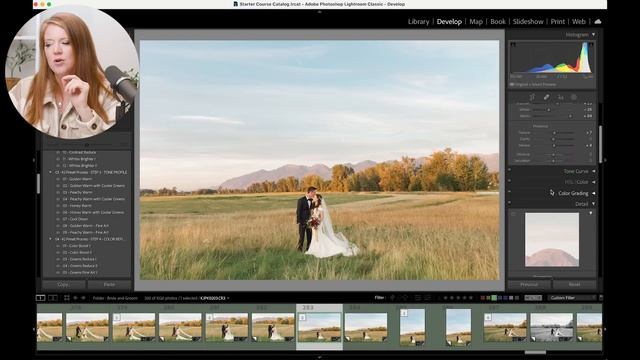The width and height of the screenshot is (640, 360).
Task: Apply the 07 - Cool Down preset
Action: tap(75, 219)
